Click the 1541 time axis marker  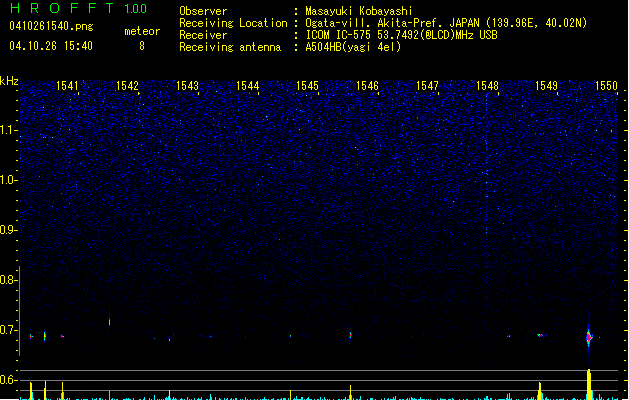[67, 86]
